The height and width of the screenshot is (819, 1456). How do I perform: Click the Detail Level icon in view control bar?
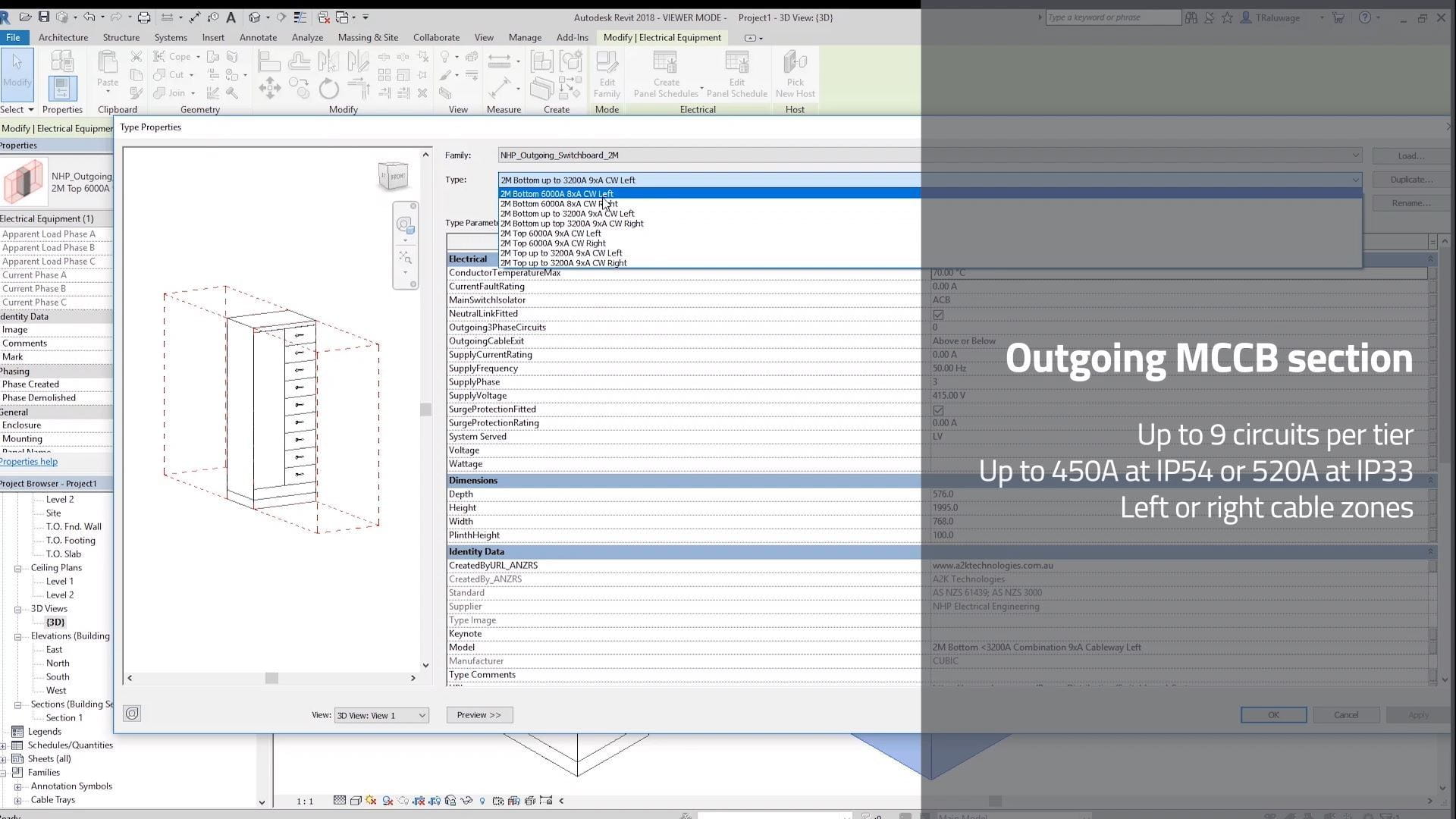pyautogui.click(x=339, y=801)
